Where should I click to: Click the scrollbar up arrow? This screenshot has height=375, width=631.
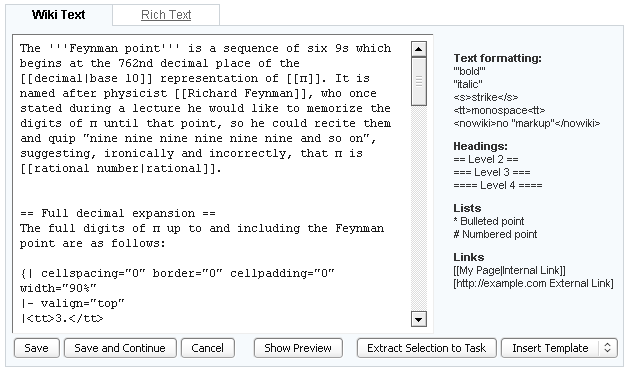[419, 49]
